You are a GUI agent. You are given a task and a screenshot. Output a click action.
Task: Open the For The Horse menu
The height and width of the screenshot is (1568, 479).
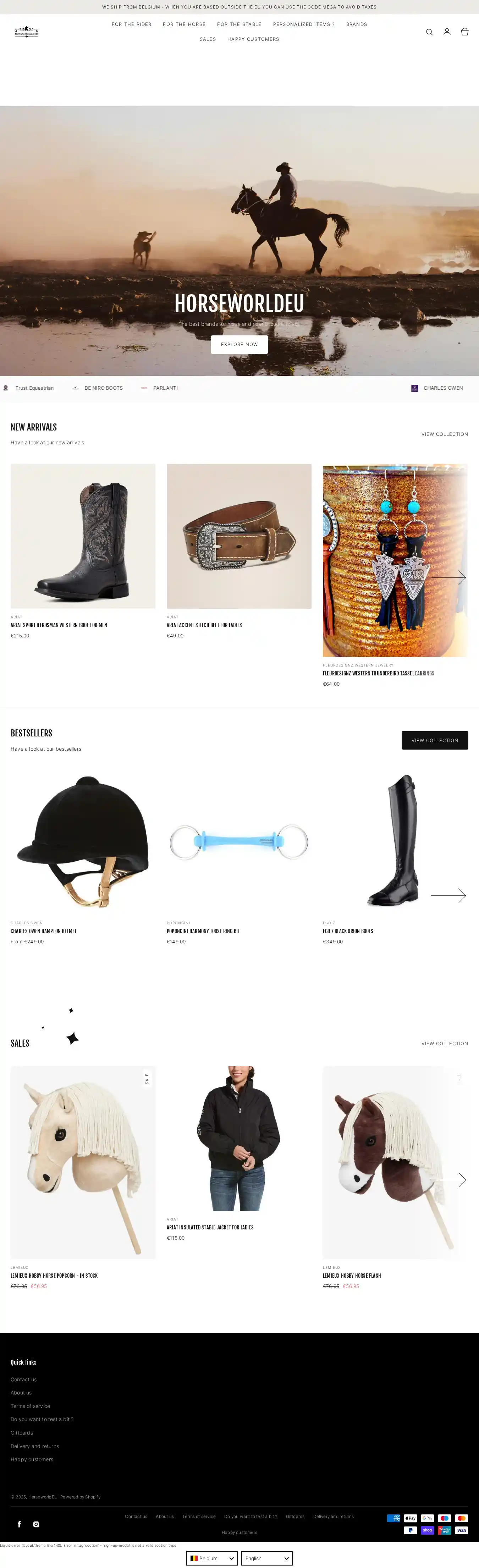184,24
